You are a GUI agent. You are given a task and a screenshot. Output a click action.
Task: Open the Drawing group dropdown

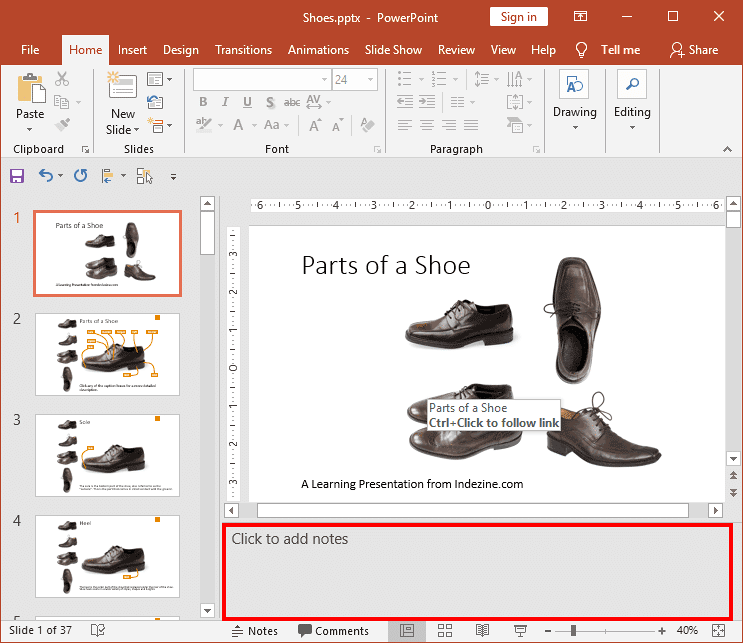[x=575, y=127]
